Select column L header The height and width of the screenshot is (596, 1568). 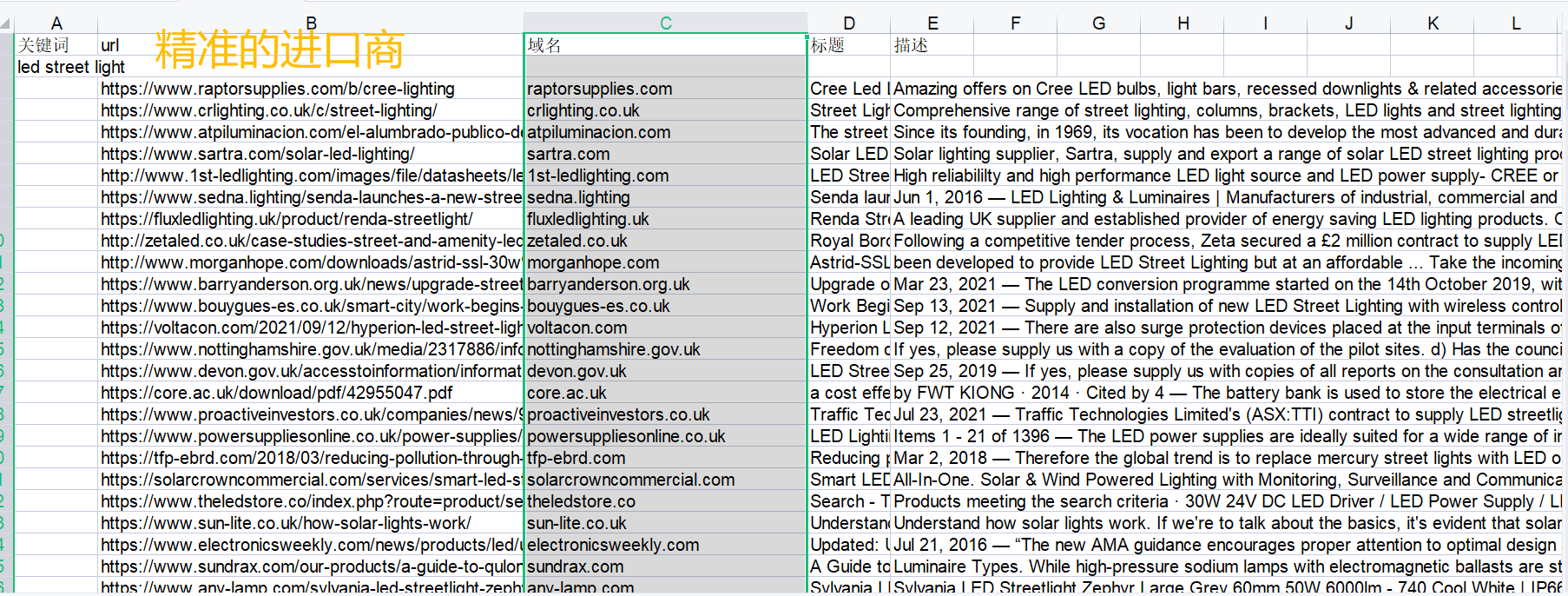[x=1516, y=23]
